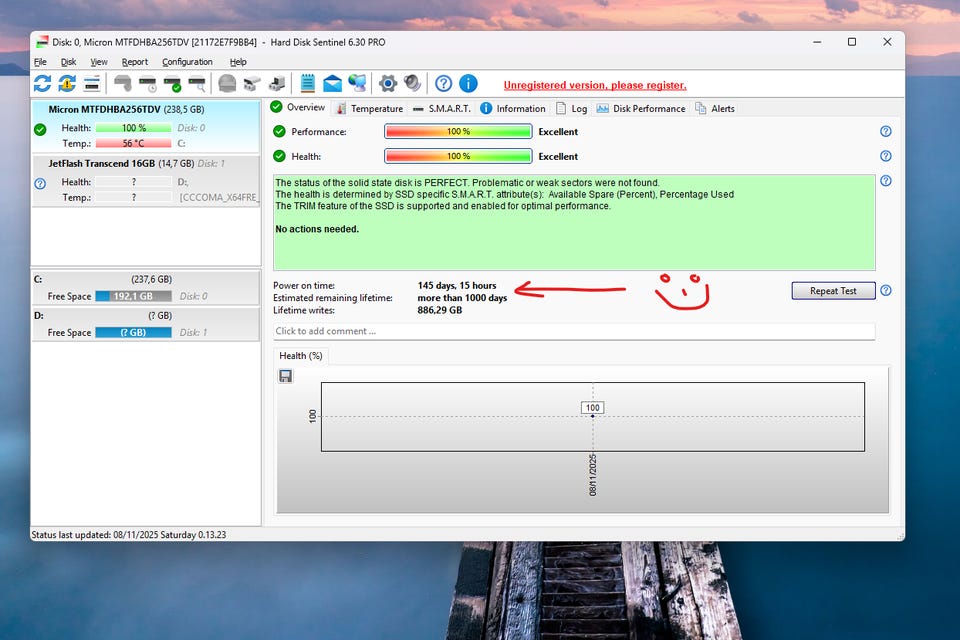Click the 08/11/2025 date label on graph
This screenshot has height=640, width=960.
[593, 475]
